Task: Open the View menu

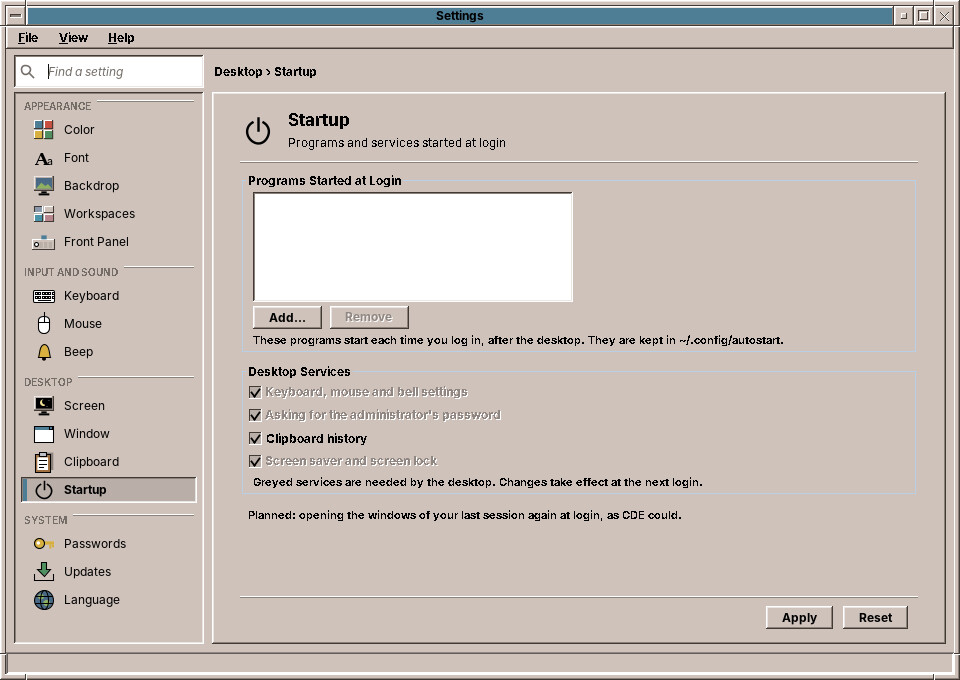Action: tap(73, 38)
